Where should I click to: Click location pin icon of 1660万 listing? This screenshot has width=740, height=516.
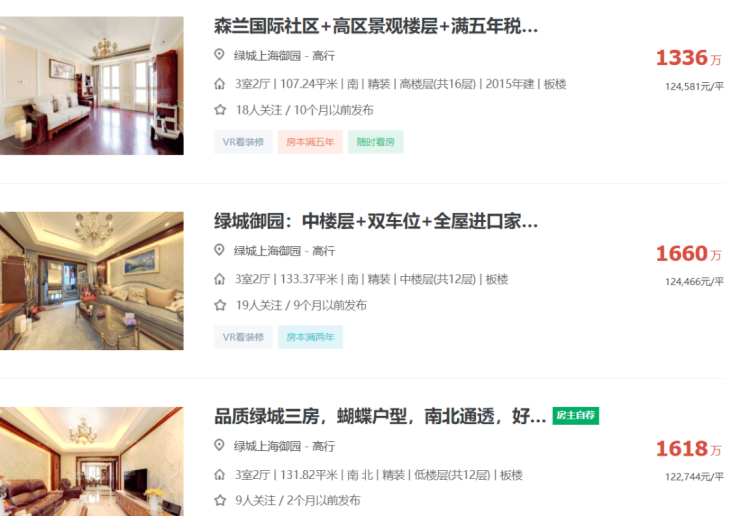(x=219, y=249)
